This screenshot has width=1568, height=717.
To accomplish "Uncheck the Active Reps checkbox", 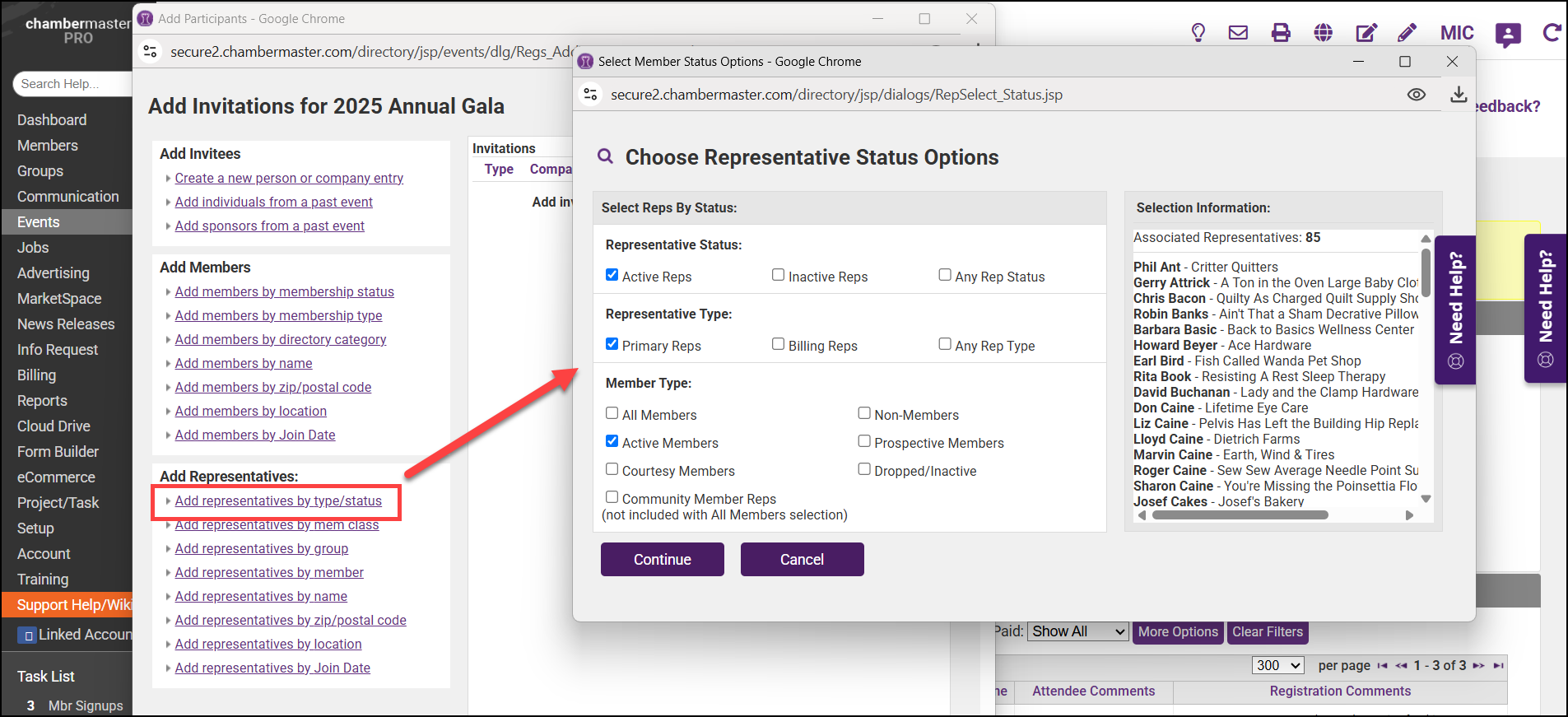I will coord(612,275).
